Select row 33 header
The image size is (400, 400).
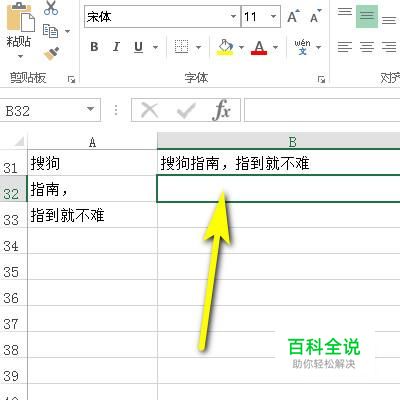[x=13, y=215]
